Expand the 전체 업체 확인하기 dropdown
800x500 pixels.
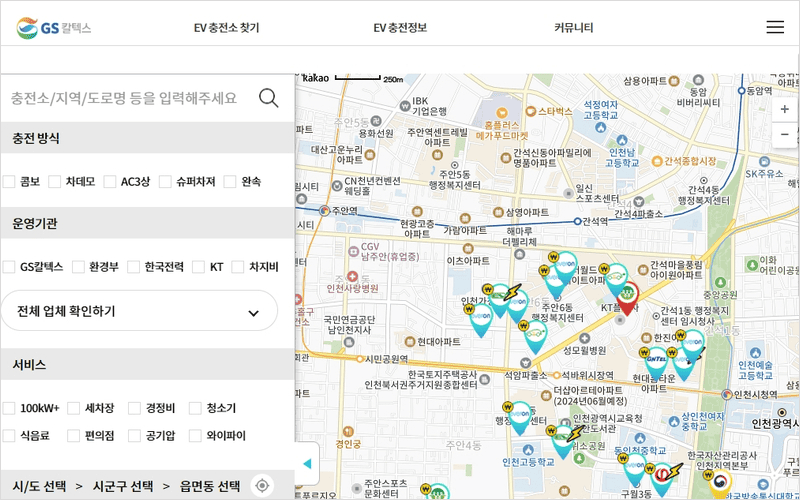pyautogui.click(x=139, y=311)
